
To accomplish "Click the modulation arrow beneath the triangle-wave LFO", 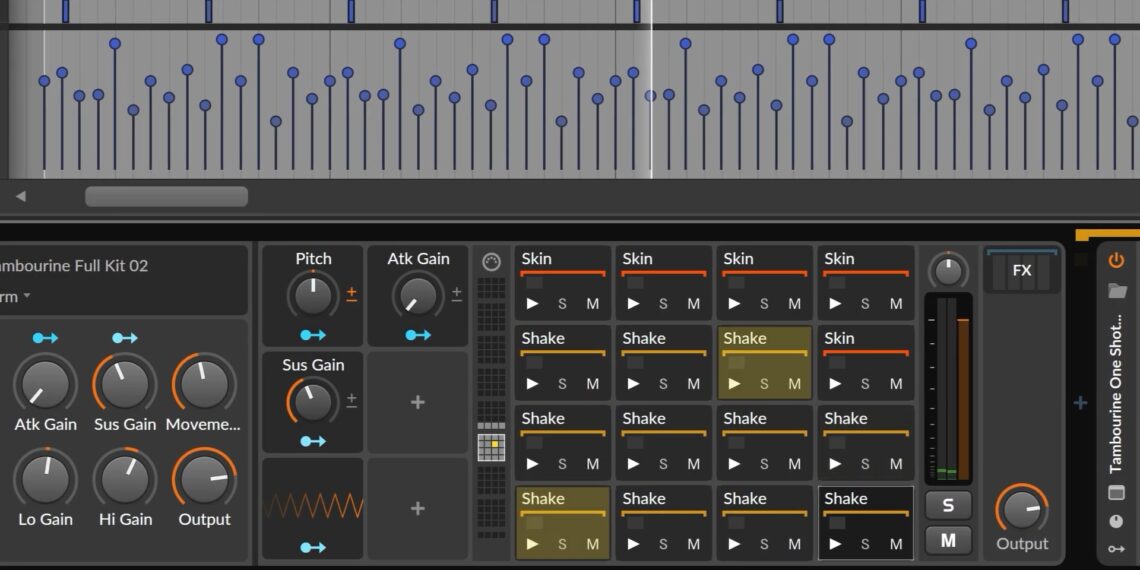I will (x=313, y=547).
